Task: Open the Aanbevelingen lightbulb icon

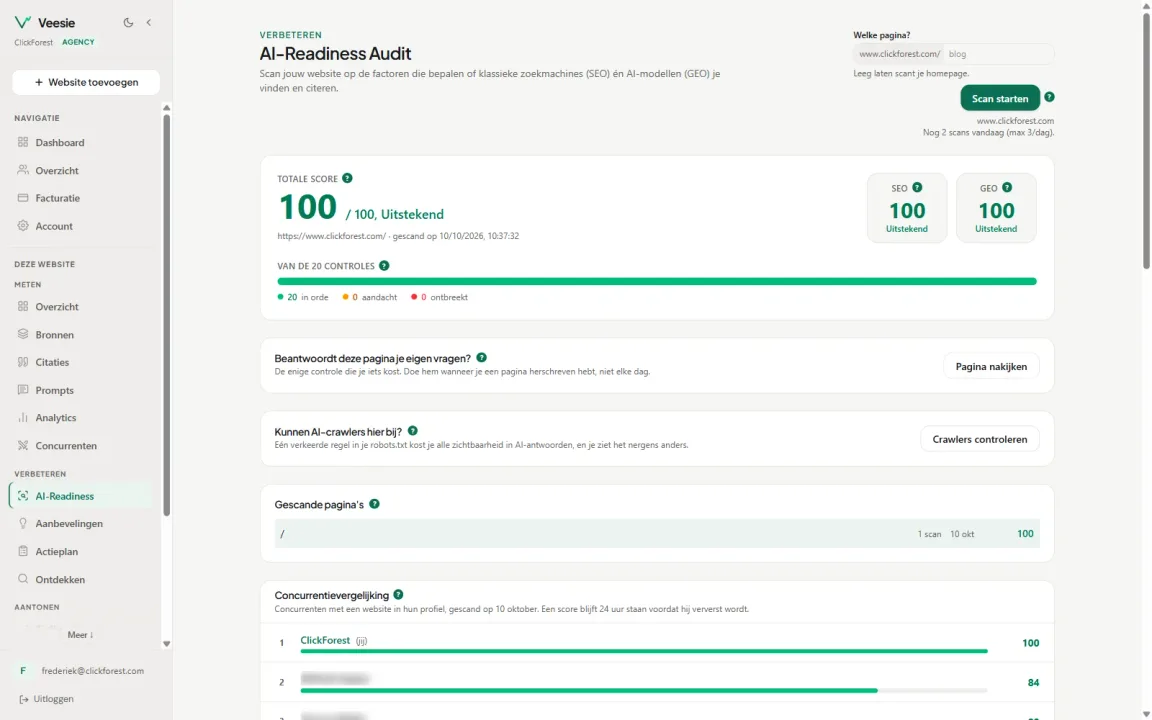Action: pos(23,523)
